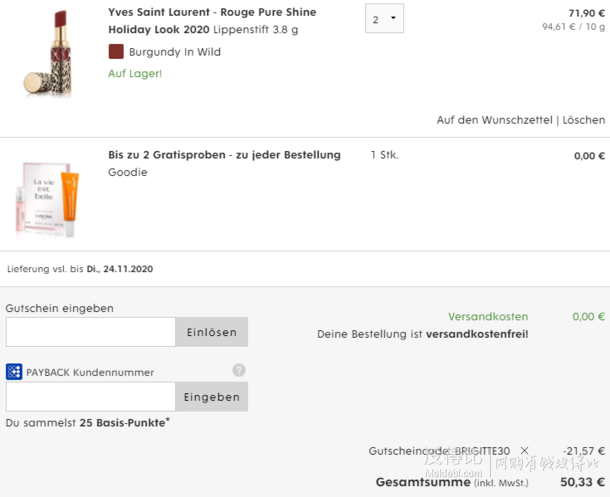610x497 pixels.
Task: Click the Auf Lager! stock status text
Action: tap(135, 74)
